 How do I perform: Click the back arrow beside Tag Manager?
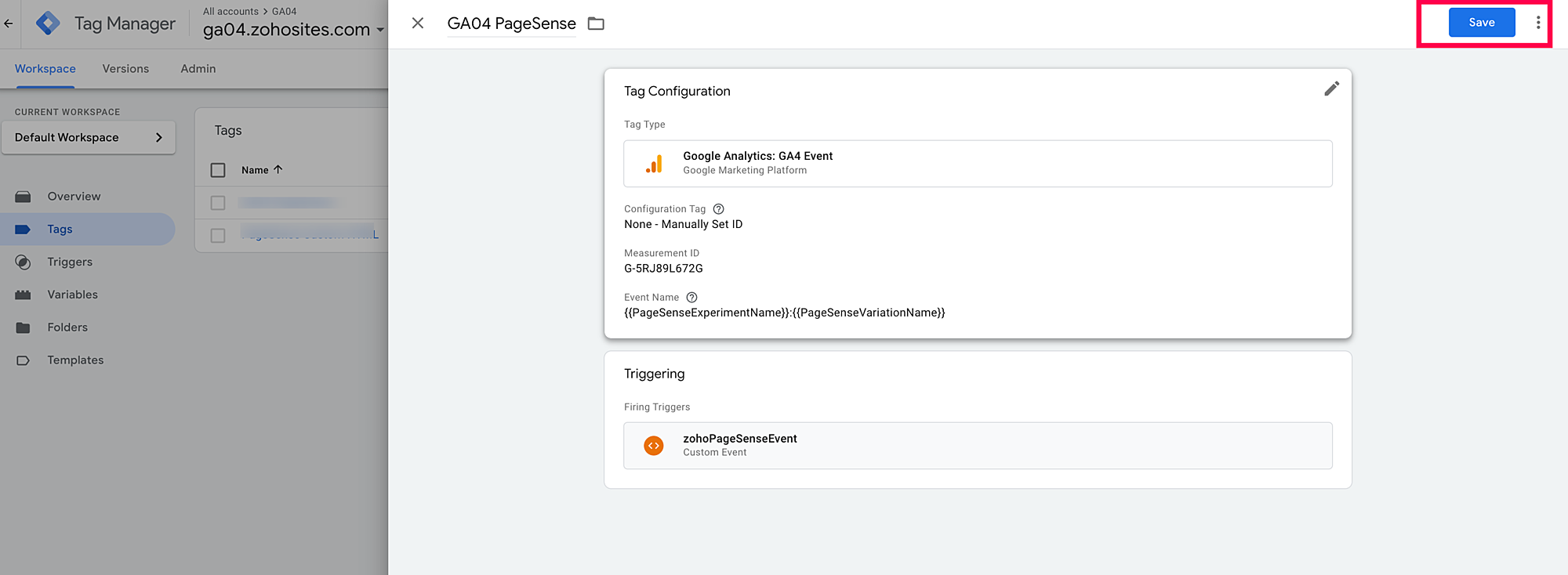tap(9, 24)
